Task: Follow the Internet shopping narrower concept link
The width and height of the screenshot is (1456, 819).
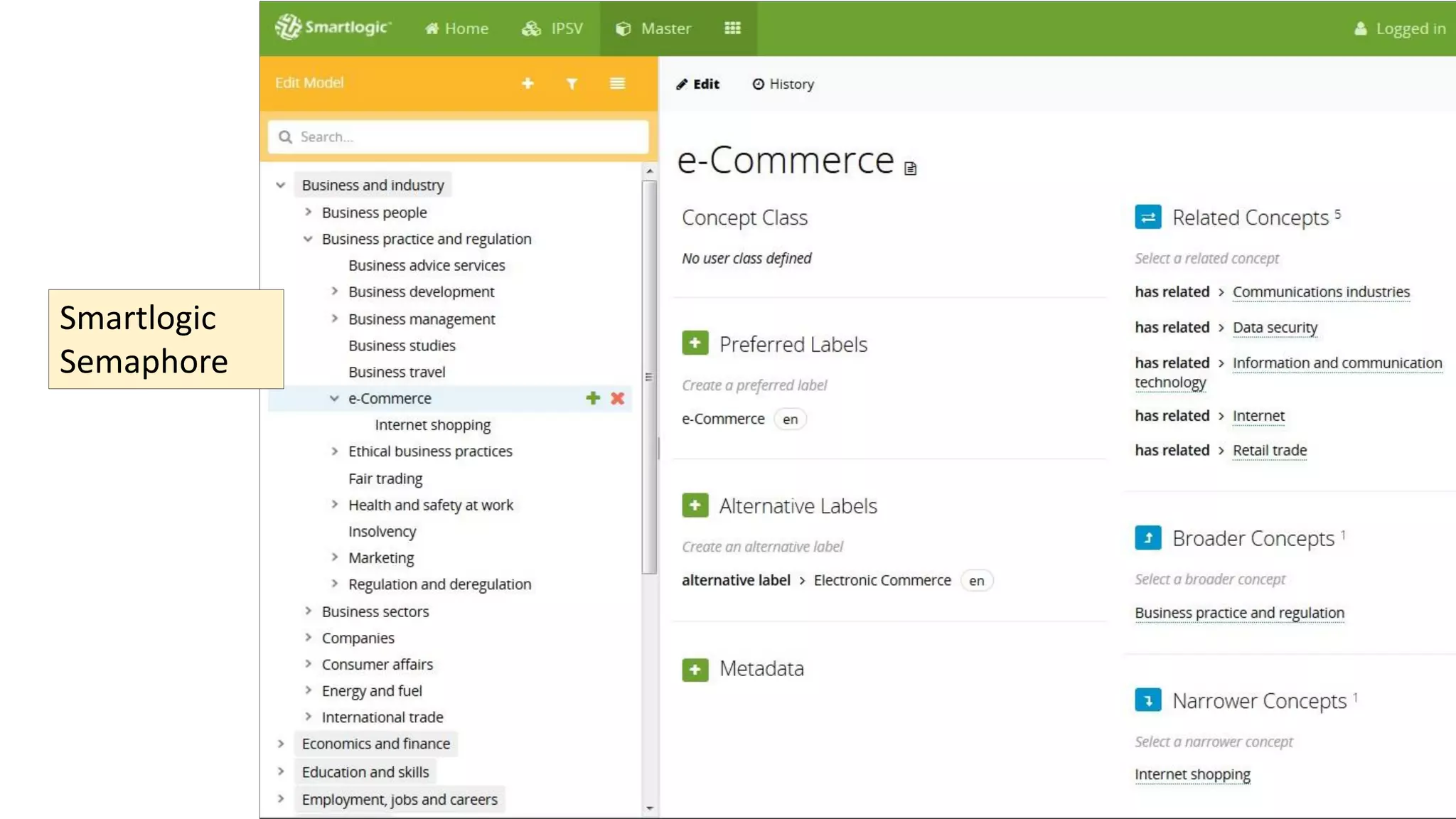Action: (x=1192, y=774)
